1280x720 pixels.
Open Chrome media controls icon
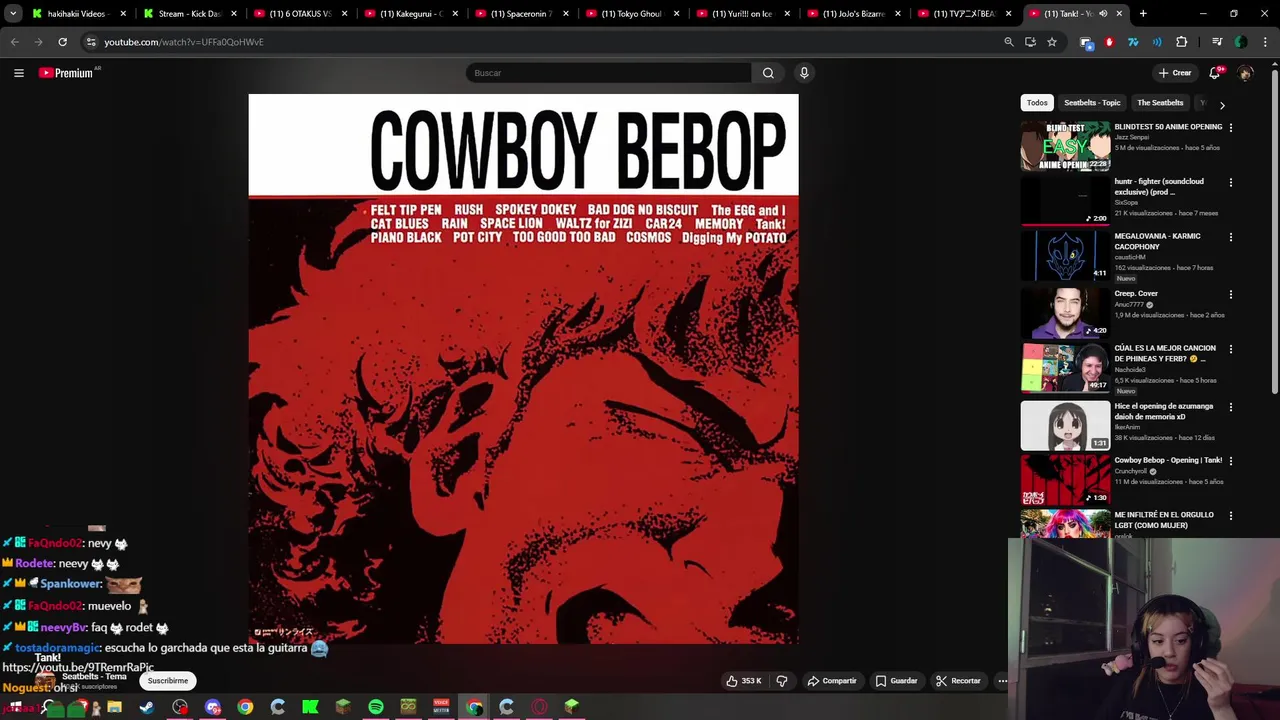tap(1217, 42)
